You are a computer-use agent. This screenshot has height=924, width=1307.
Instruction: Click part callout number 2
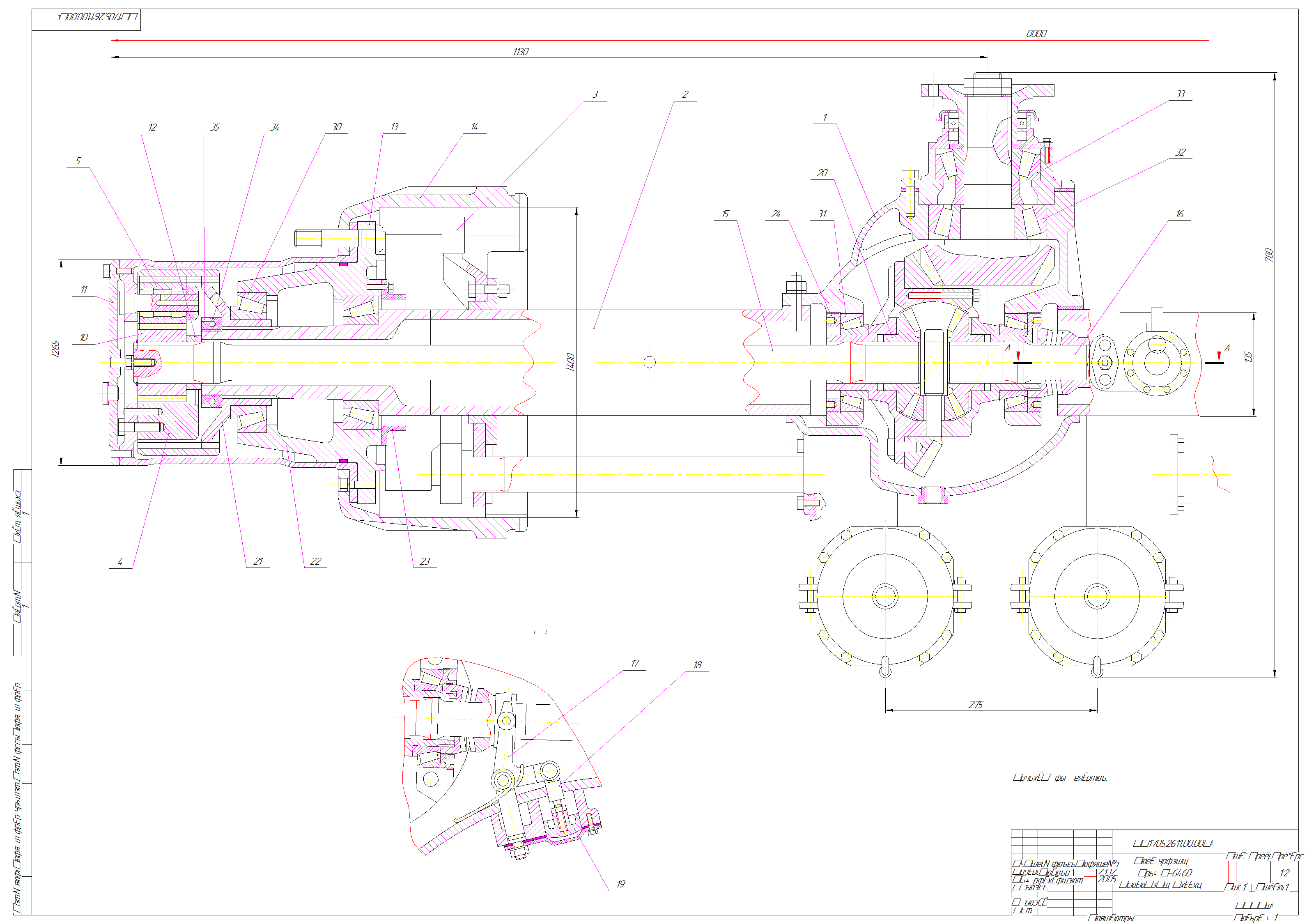point(685,94)
